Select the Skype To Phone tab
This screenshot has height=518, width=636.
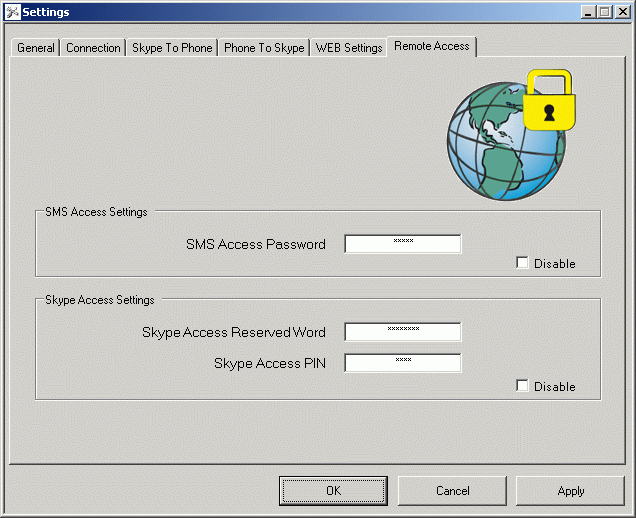(x=172, y=48)
